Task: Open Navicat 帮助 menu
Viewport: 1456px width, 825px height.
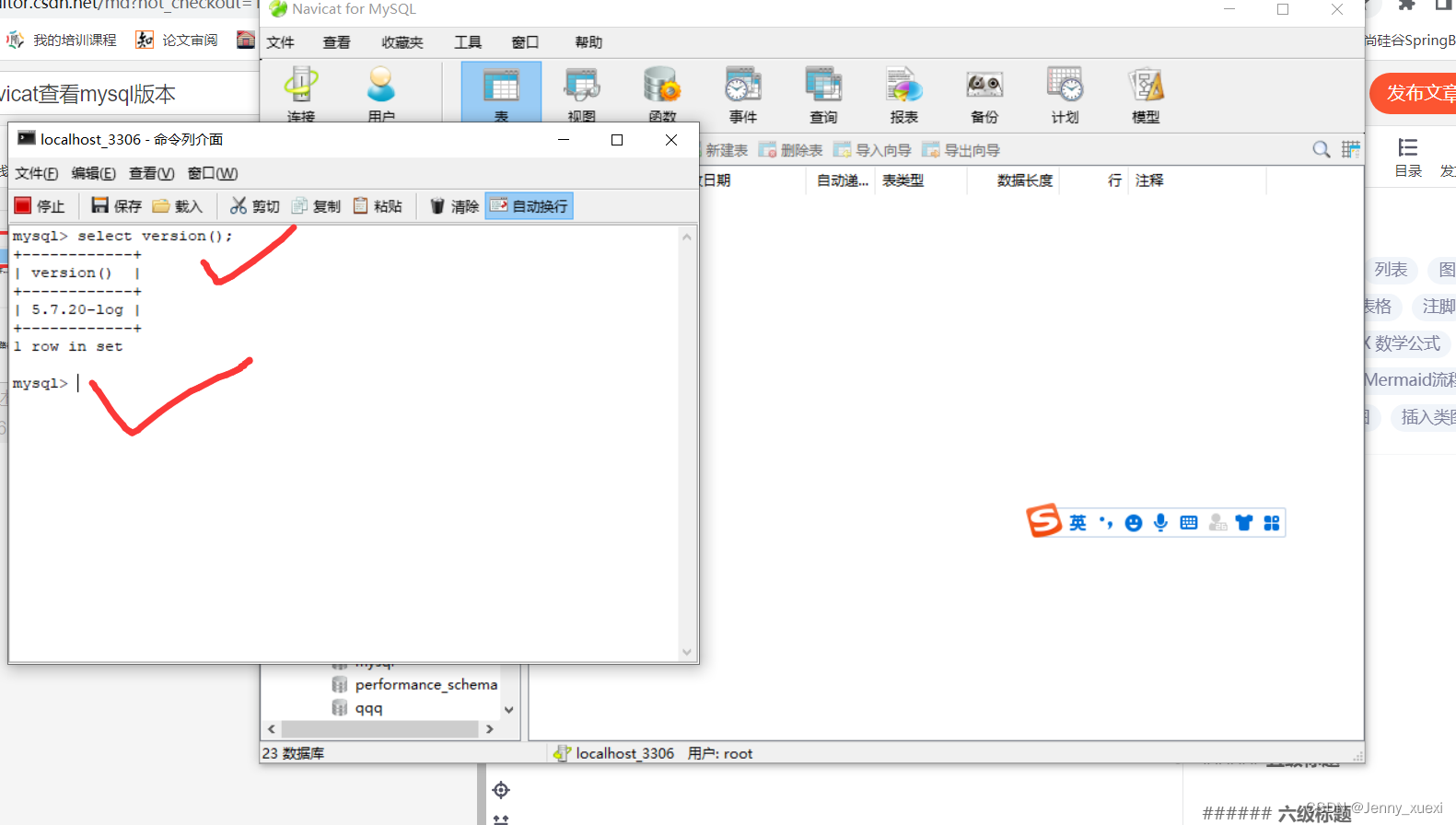Action: 588,42
